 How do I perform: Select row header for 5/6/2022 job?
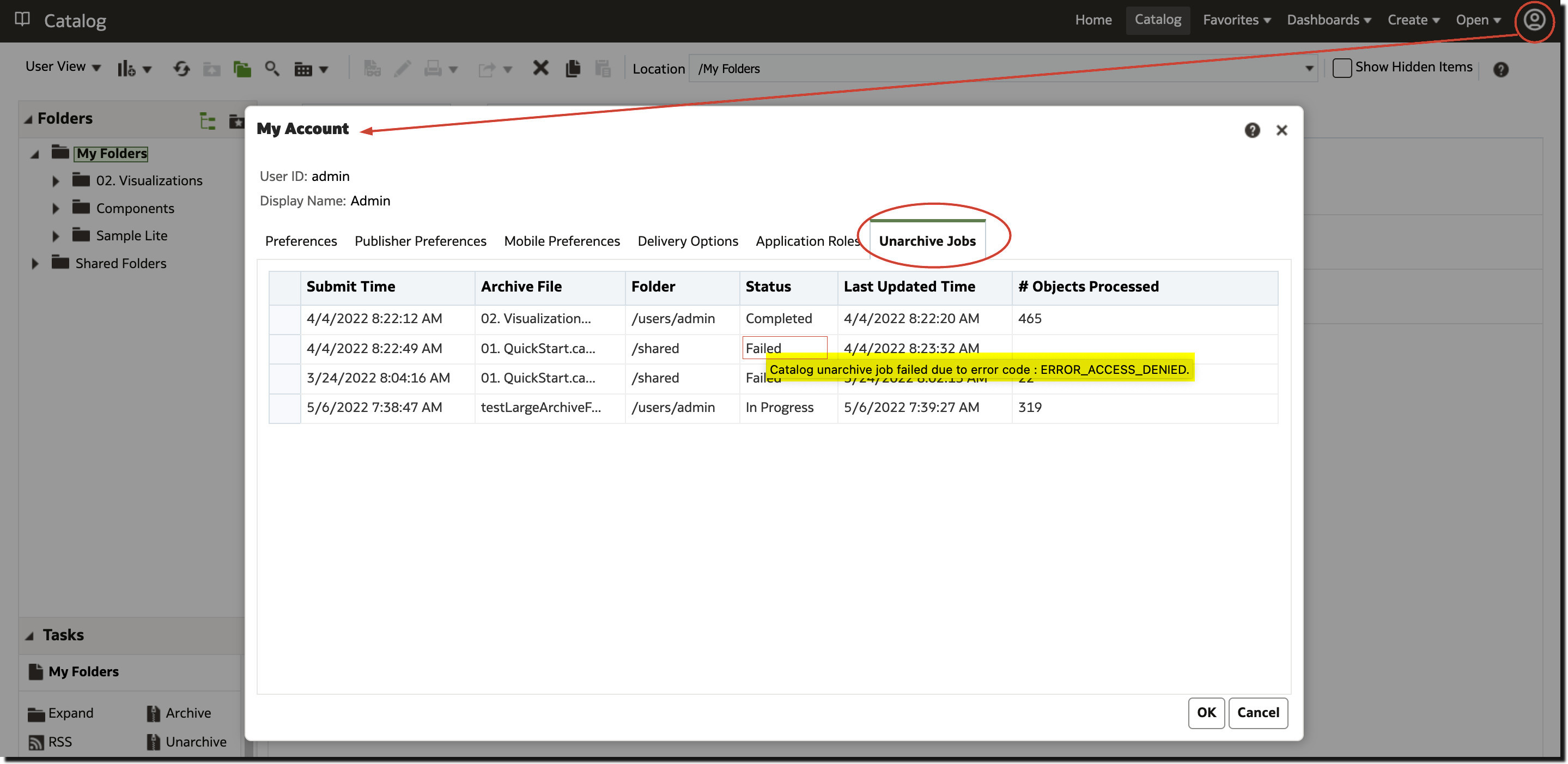coord(284,408)
